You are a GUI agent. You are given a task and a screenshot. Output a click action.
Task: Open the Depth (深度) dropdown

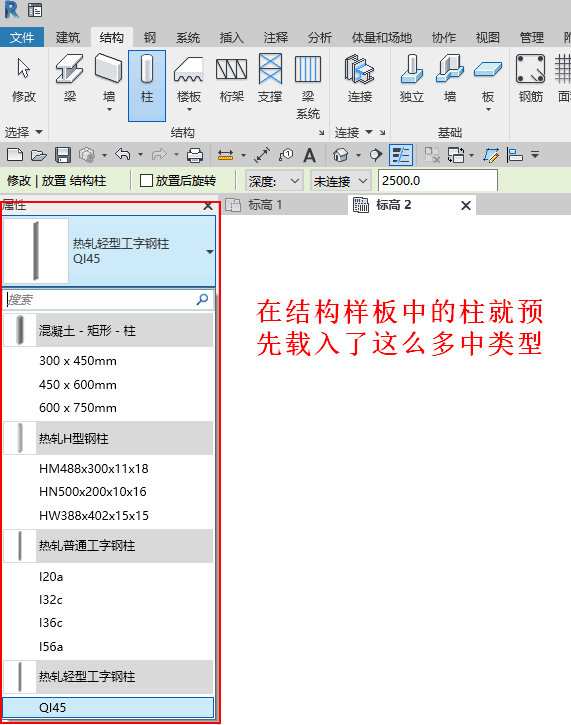pos(274,181)
